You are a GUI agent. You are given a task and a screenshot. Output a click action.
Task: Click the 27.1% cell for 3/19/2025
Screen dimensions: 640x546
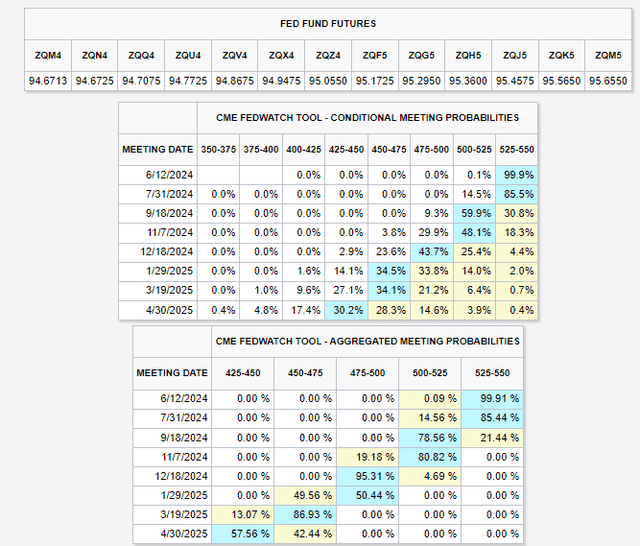coord(347,291)
